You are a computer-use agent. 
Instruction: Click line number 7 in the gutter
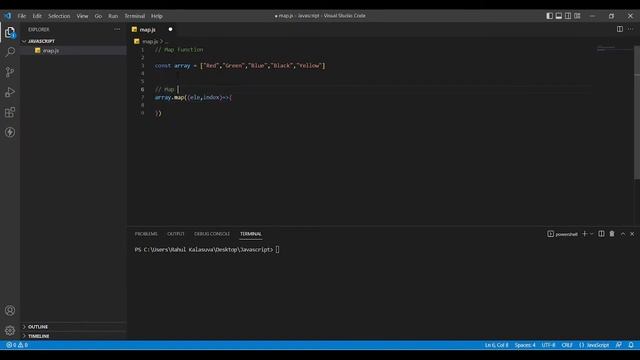[142, 97]
